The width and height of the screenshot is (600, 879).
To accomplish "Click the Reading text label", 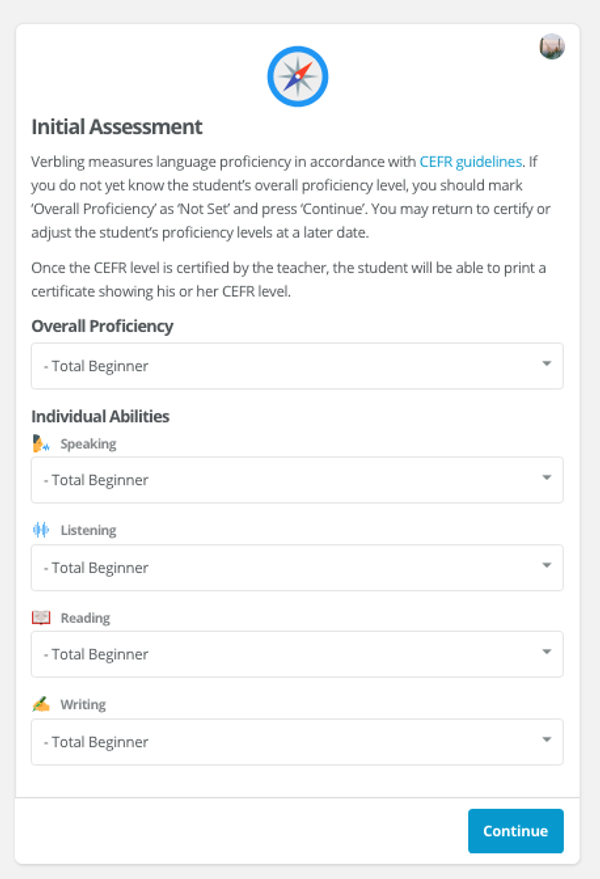I will pos(85,618).
